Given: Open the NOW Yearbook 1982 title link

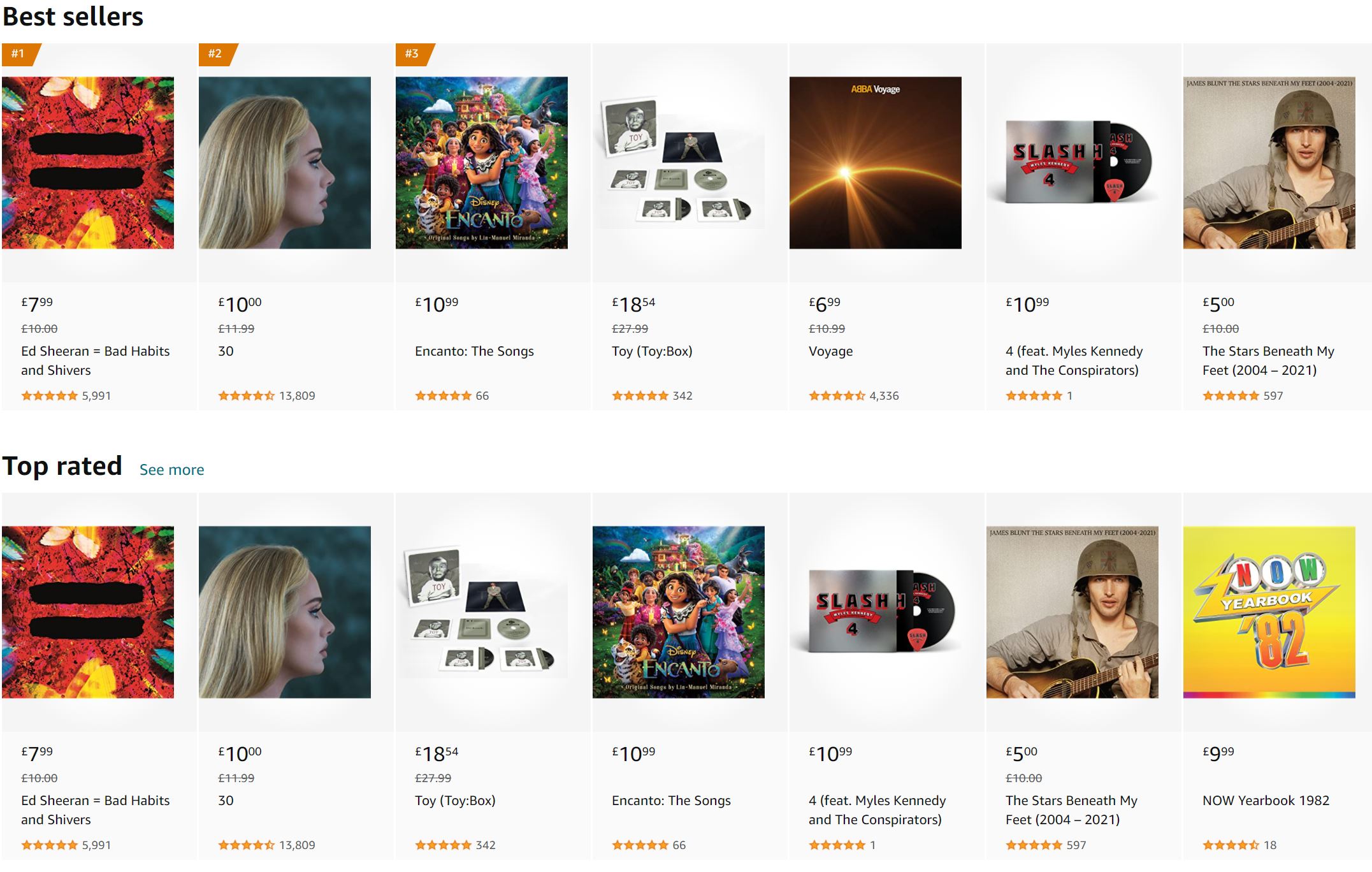Looking at the screenshot, I should click(1266, 801).
